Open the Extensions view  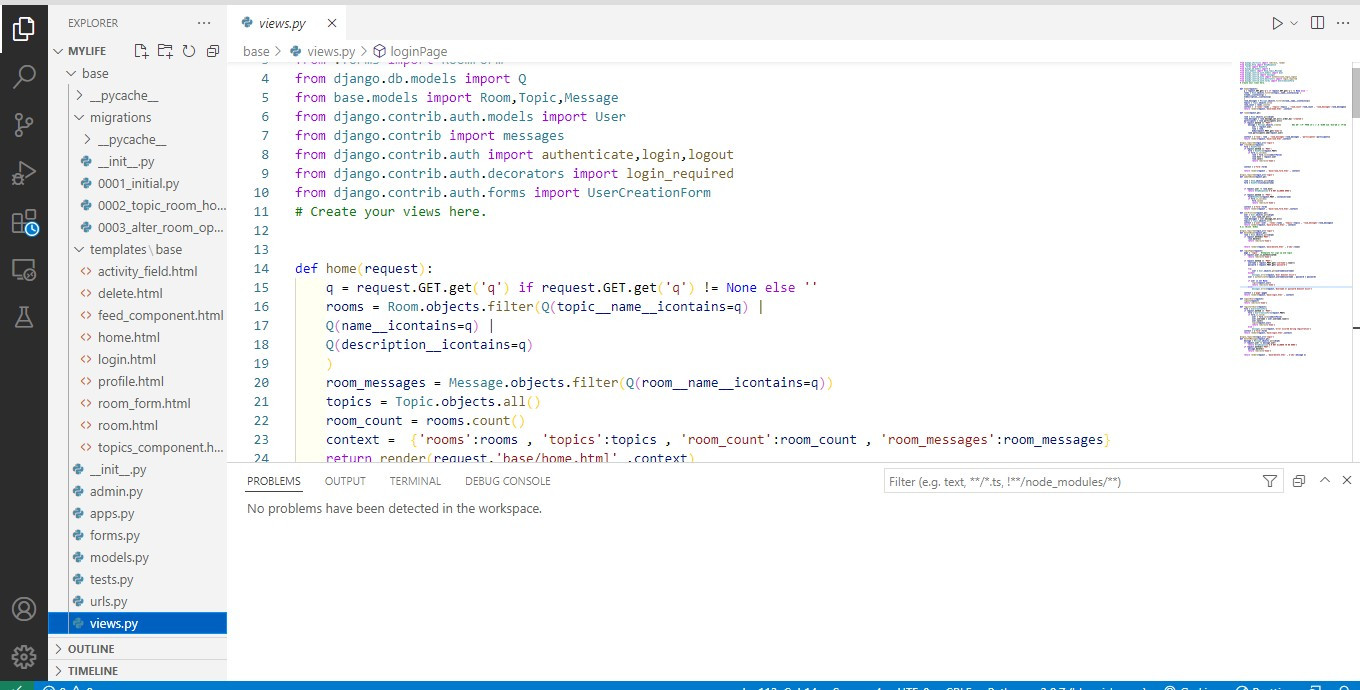(x=23, y=221)
